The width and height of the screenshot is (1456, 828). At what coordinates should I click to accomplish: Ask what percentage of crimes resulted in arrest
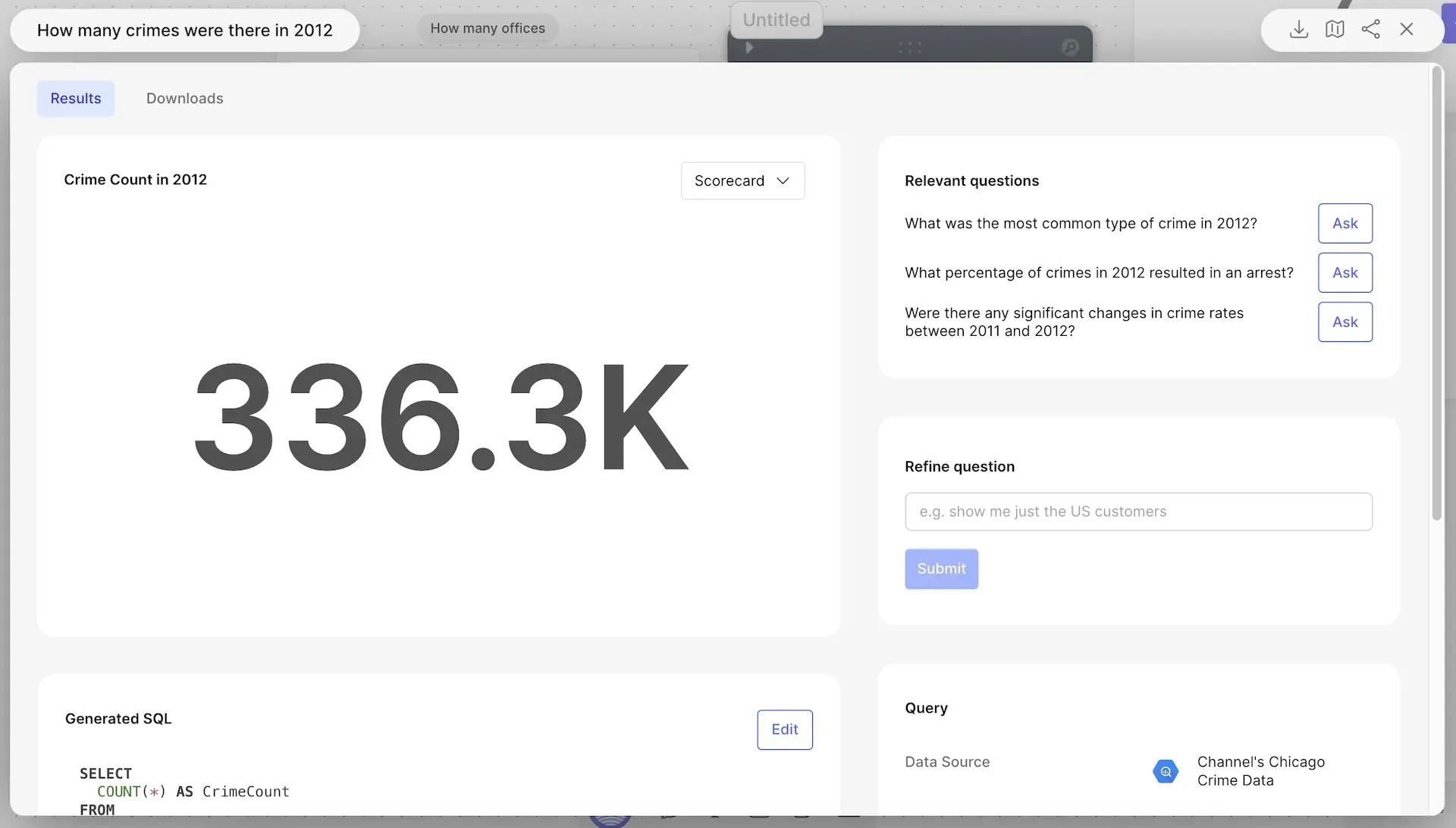(x=1345, y=273)
